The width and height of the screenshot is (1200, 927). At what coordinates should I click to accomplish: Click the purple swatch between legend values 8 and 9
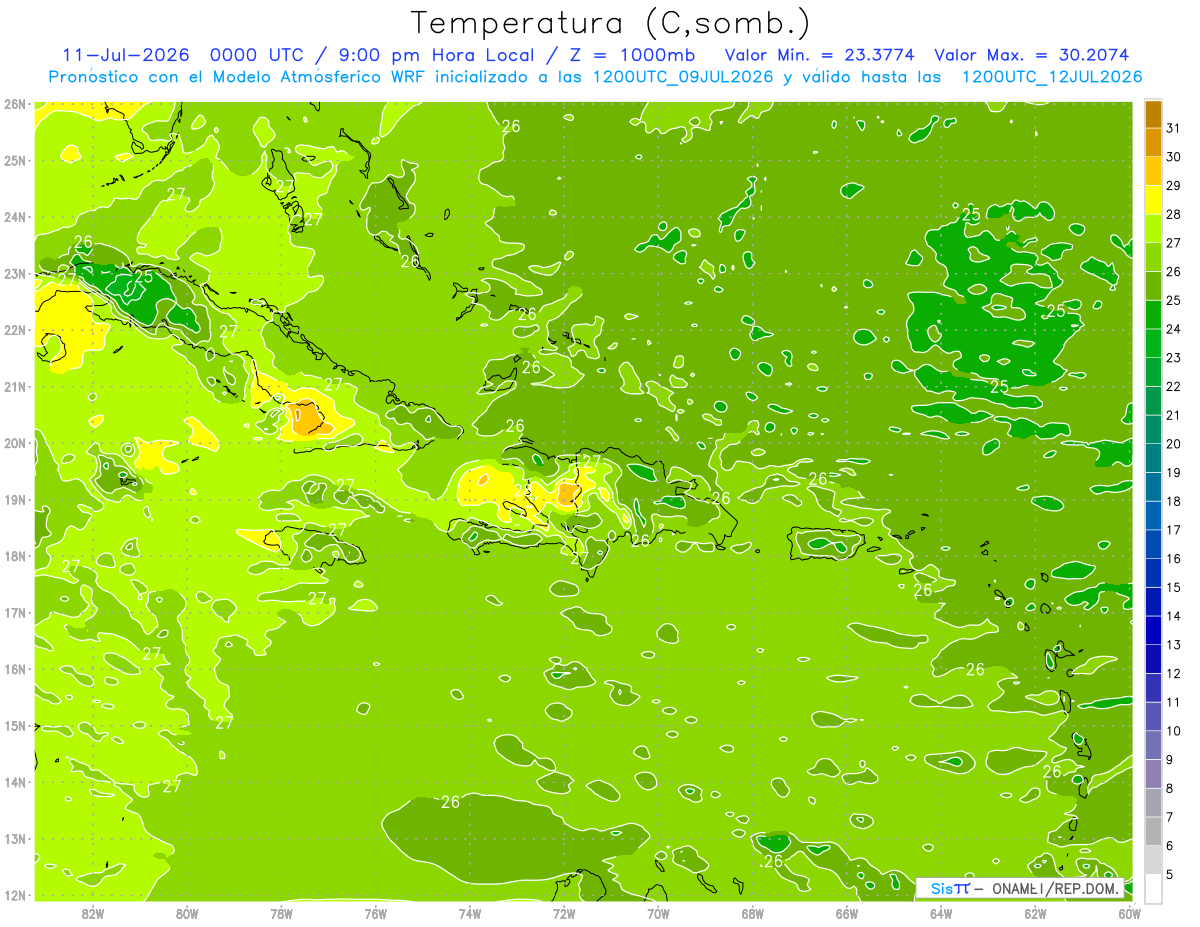(1153, 773)
